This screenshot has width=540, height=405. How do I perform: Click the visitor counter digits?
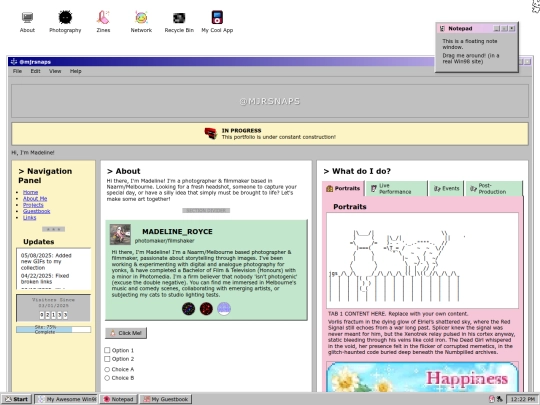pos(53,315)
